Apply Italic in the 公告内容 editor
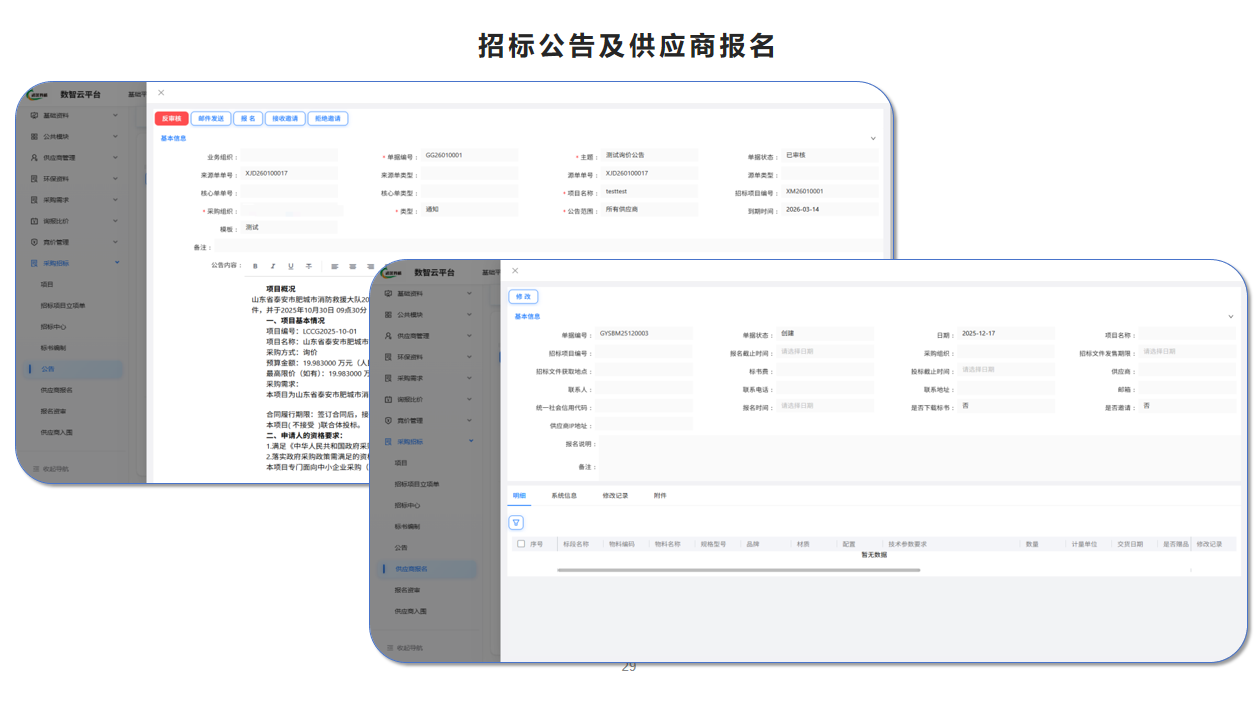 (x=273, y=266)
